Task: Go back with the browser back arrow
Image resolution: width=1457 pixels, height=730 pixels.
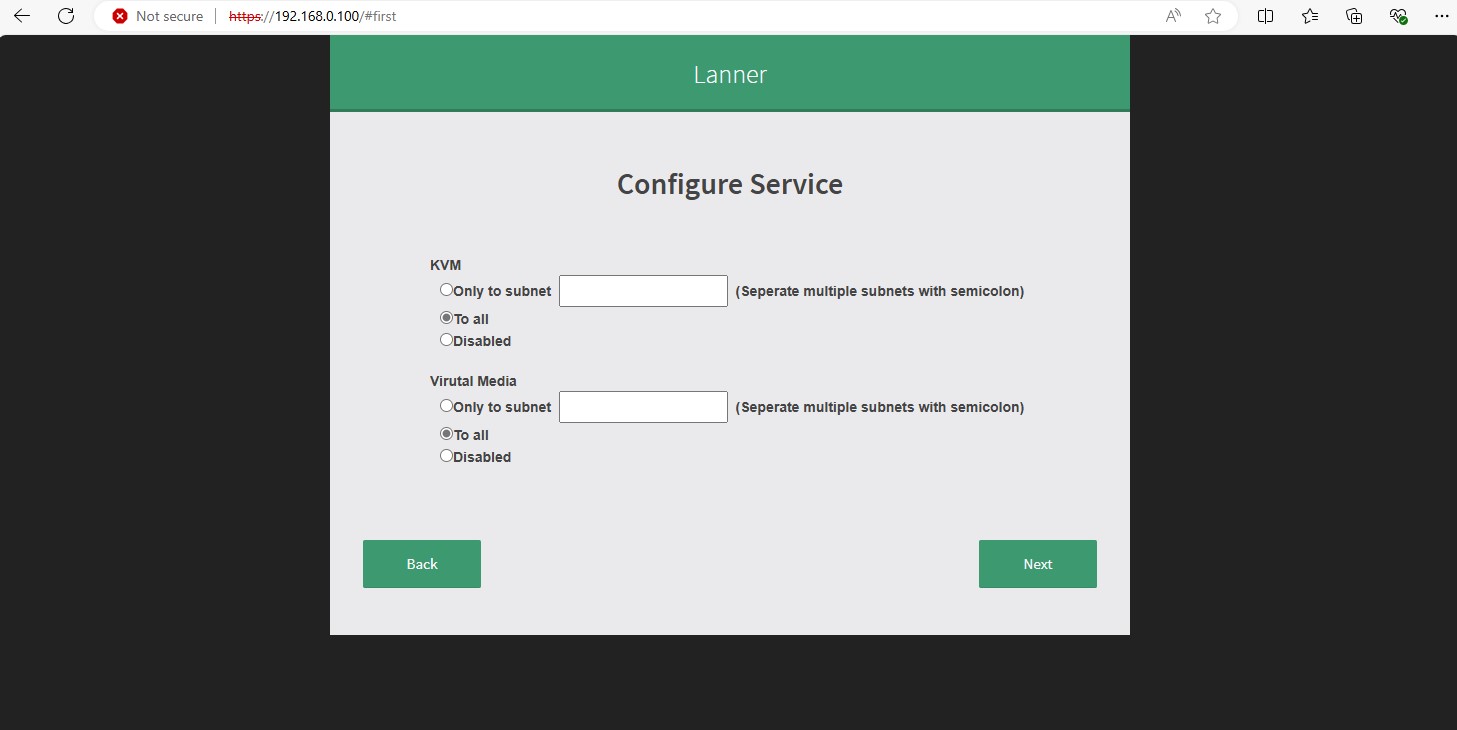Action: pos(22,16)
